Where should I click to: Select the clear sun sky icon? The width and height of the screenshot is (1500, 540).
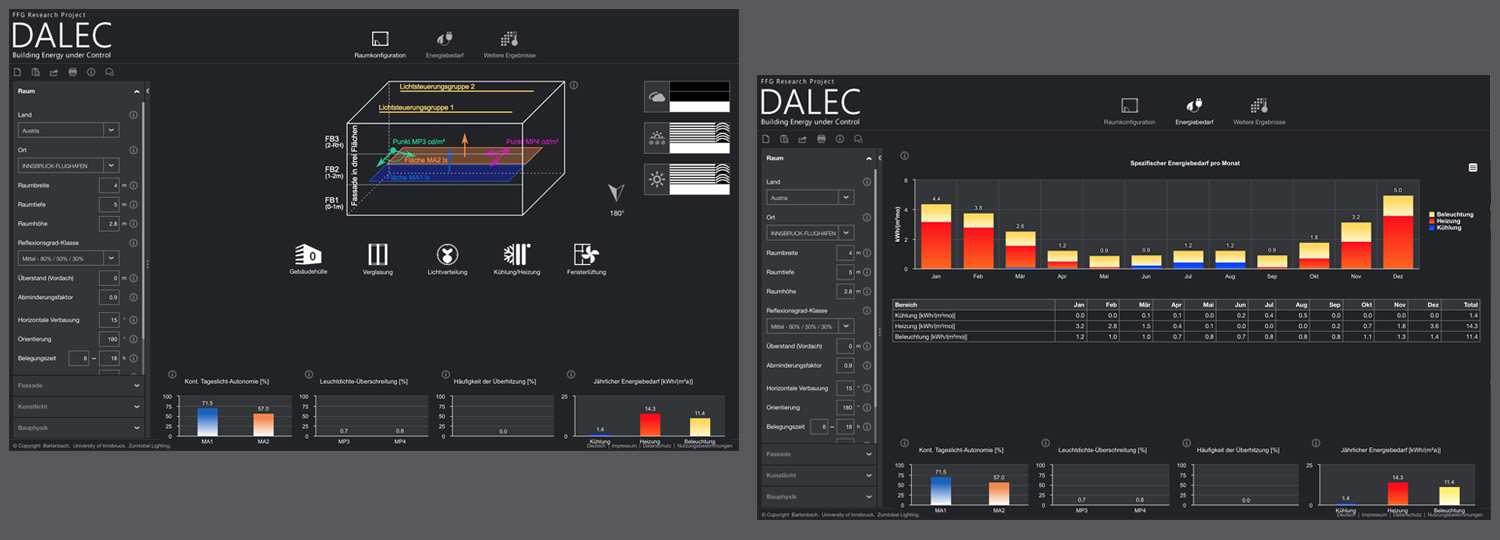point(658,180)
